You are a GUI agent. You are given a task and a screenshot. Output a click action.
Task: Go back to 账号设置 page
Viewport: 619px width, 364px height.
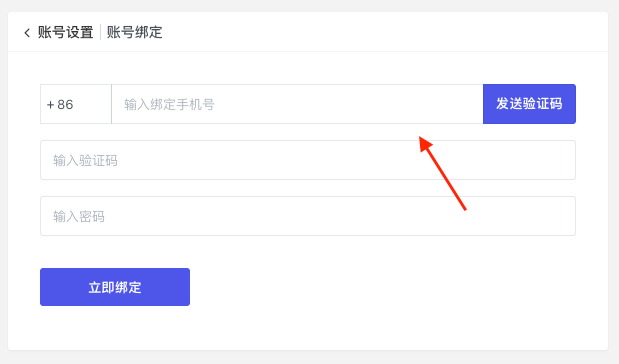coord(66,32)
